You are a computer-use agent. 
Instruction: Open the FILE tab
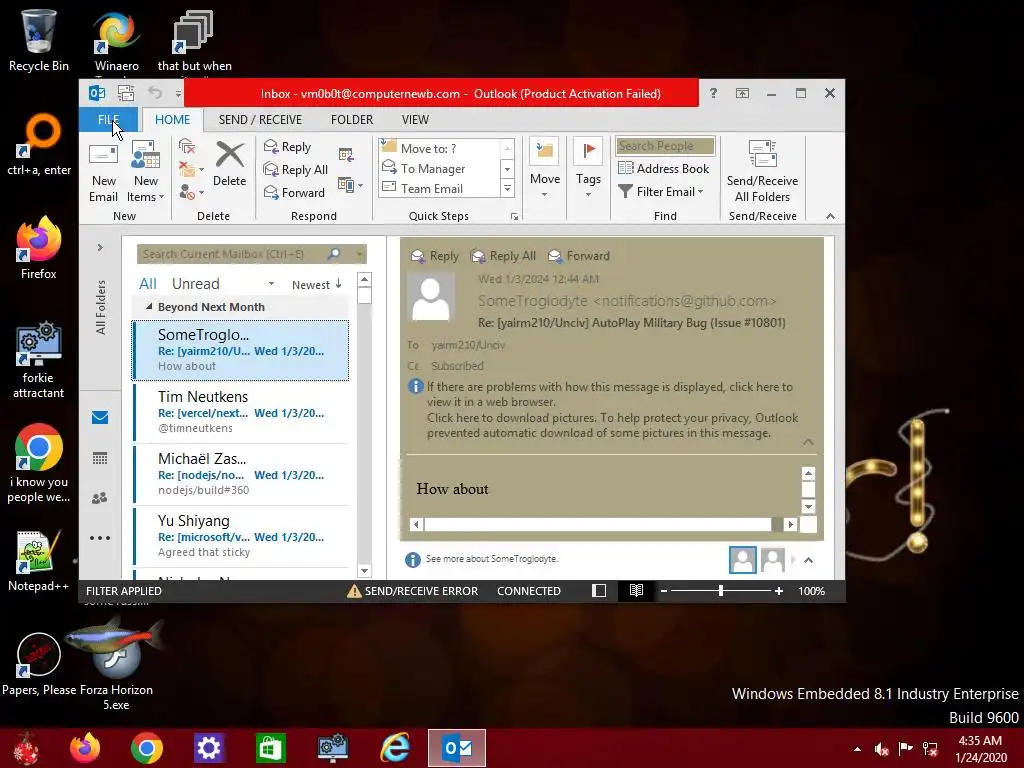[x=108, y=120]
